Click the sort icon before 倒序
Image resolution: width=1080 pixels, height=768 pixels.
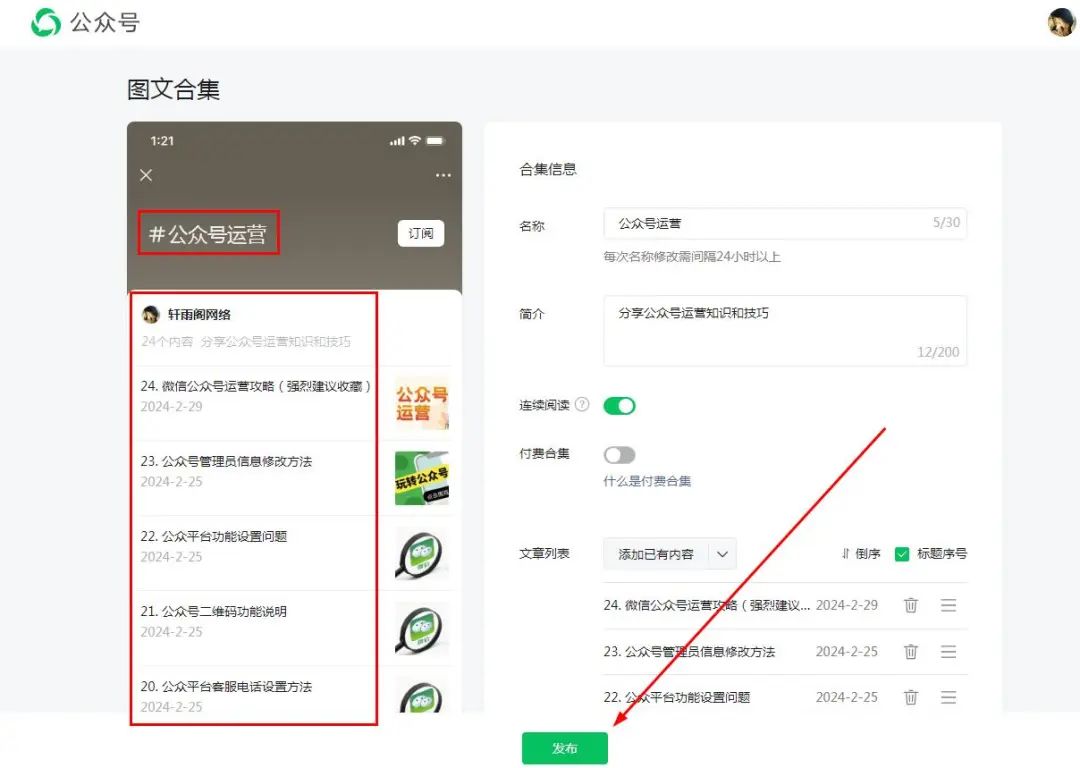[845, 553]
